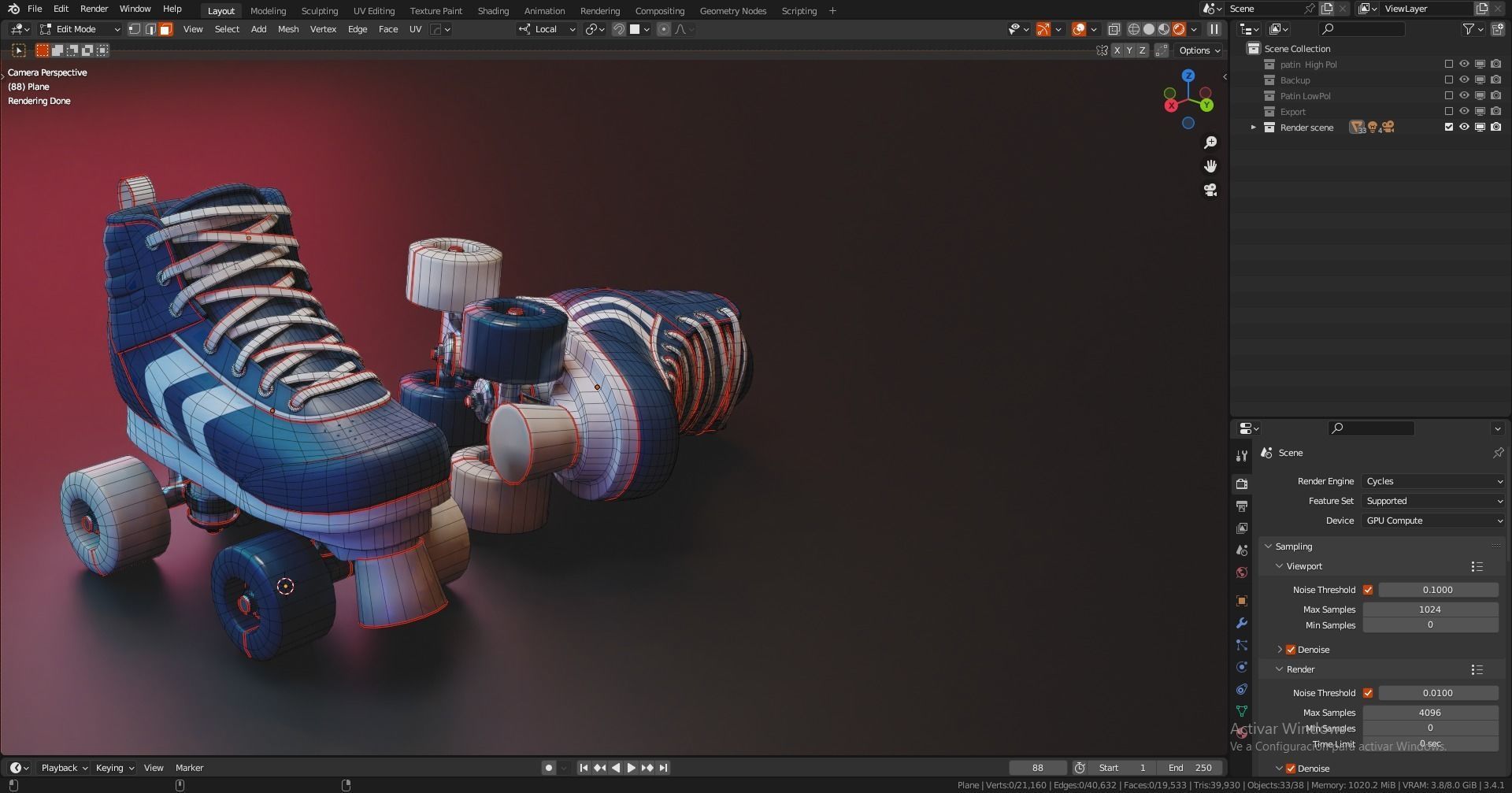Image resolution: width=1512 pixels, height=793 pixels.
Task: Open the Render Engine Cycles dropdown
Action: point(1433,481)
